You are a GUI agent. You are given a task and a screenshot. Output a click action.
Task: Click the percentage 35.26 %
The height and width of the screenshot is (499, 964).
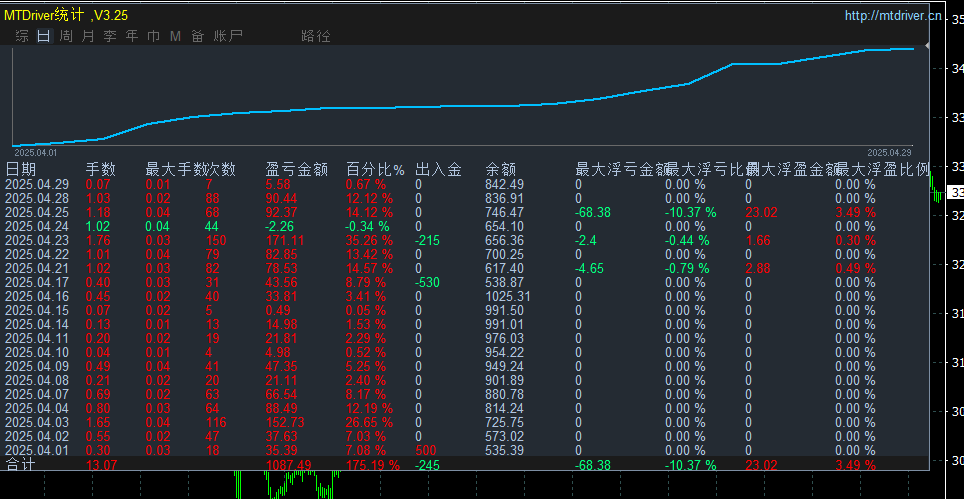coord(369,240)
